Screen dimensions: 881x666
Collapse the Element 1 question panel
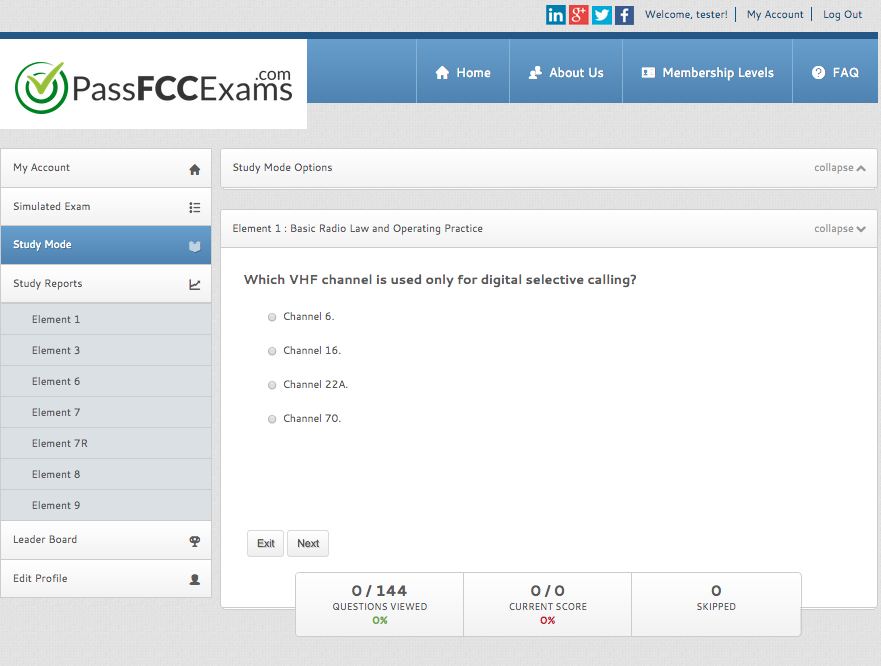point(839,229)
